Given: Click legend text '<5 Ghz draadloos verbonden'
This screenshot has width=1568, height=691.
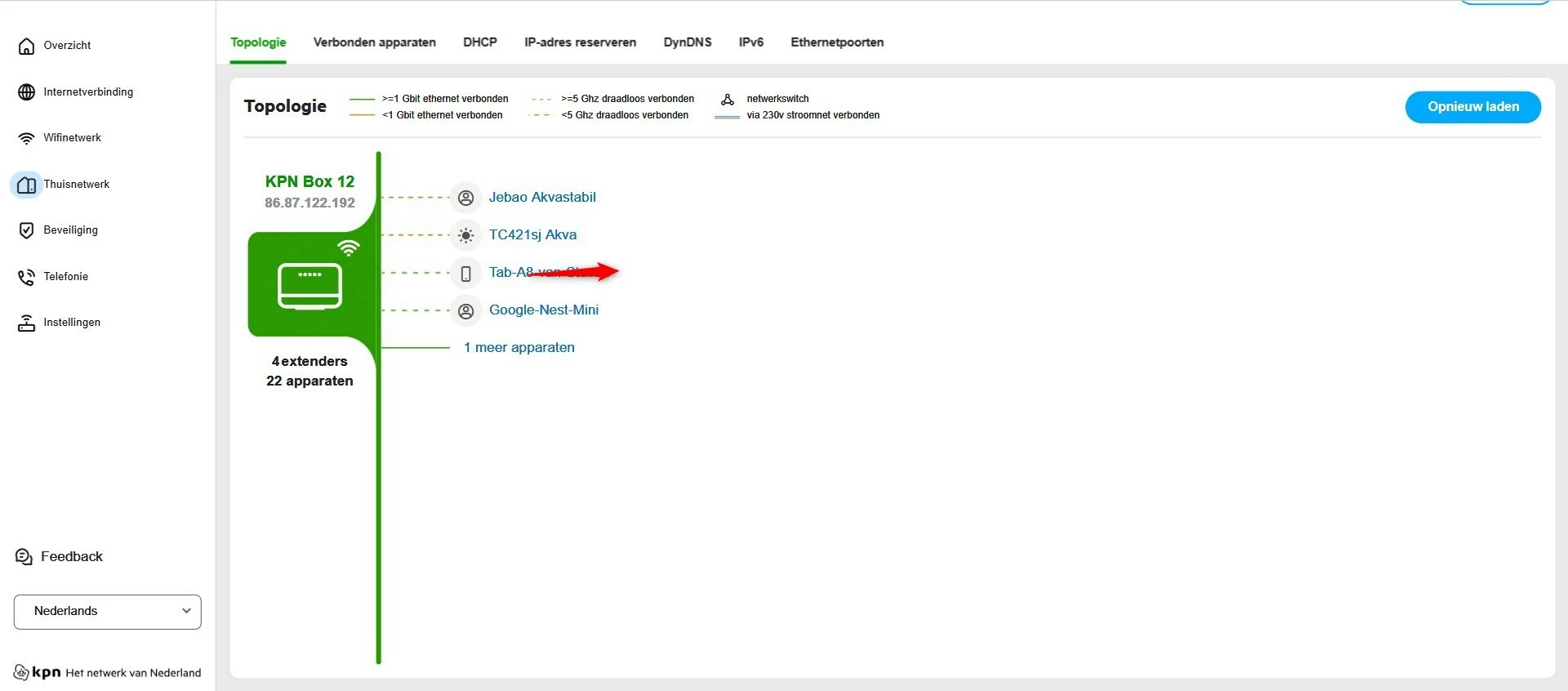Looking at the screenshot, I should tap(625, 115).
